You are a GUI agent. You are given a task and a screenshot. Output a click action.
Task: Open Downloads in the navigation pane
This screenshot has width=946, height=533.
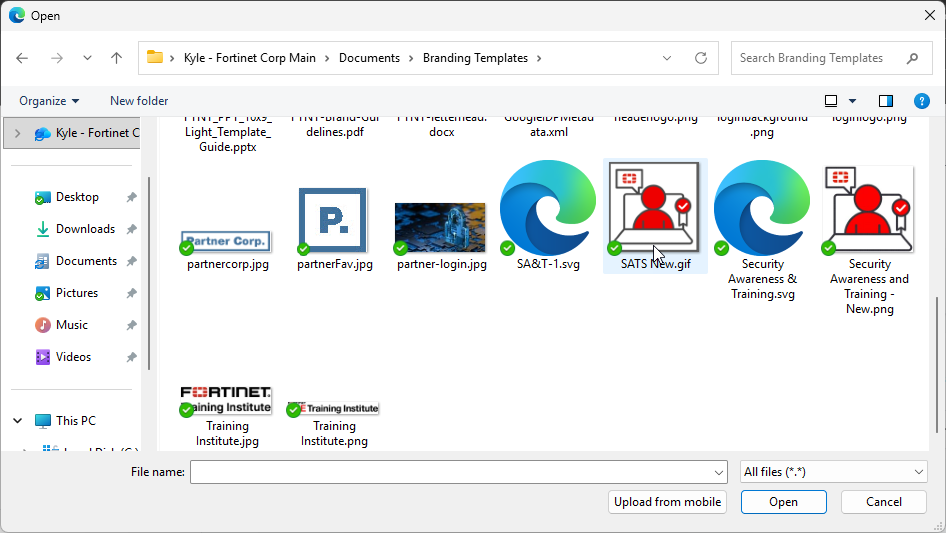[x=85, y=229]
